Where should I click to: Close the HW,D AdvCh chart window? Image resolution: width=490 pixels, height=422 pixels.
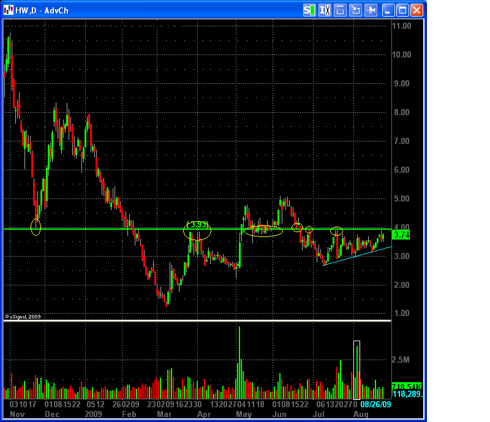pos(417,10)
